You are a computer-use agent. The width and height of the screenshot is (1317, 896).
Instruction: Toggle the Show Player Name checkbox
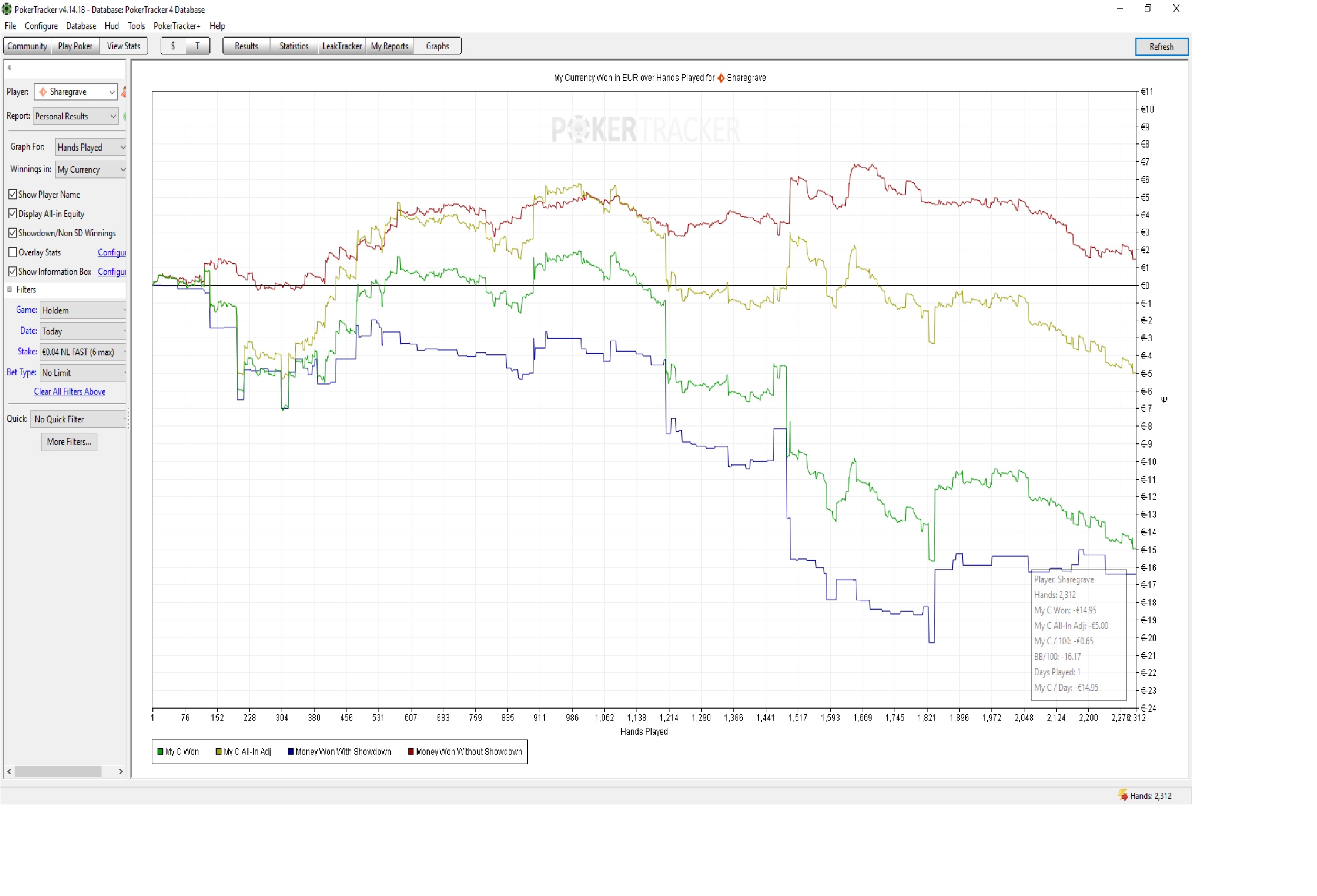coord(13,194)
